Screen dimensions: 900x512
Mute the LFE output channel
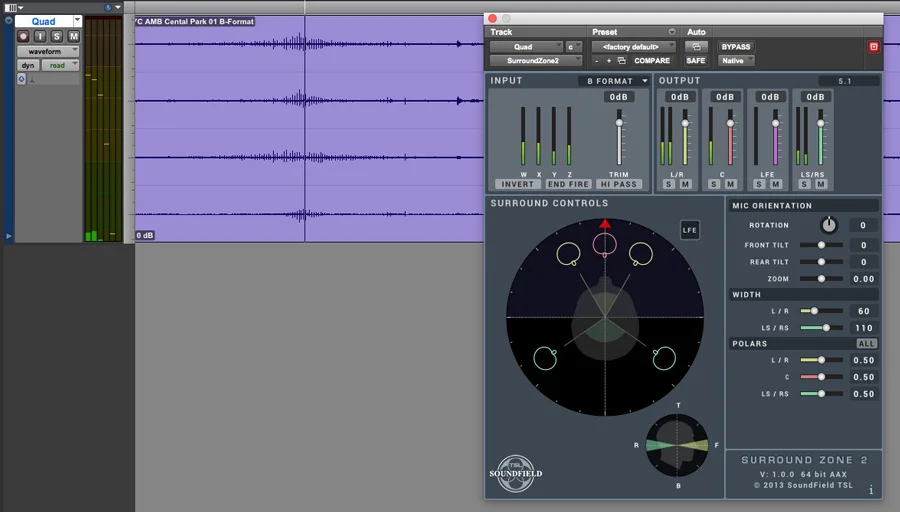click(776, 184)
